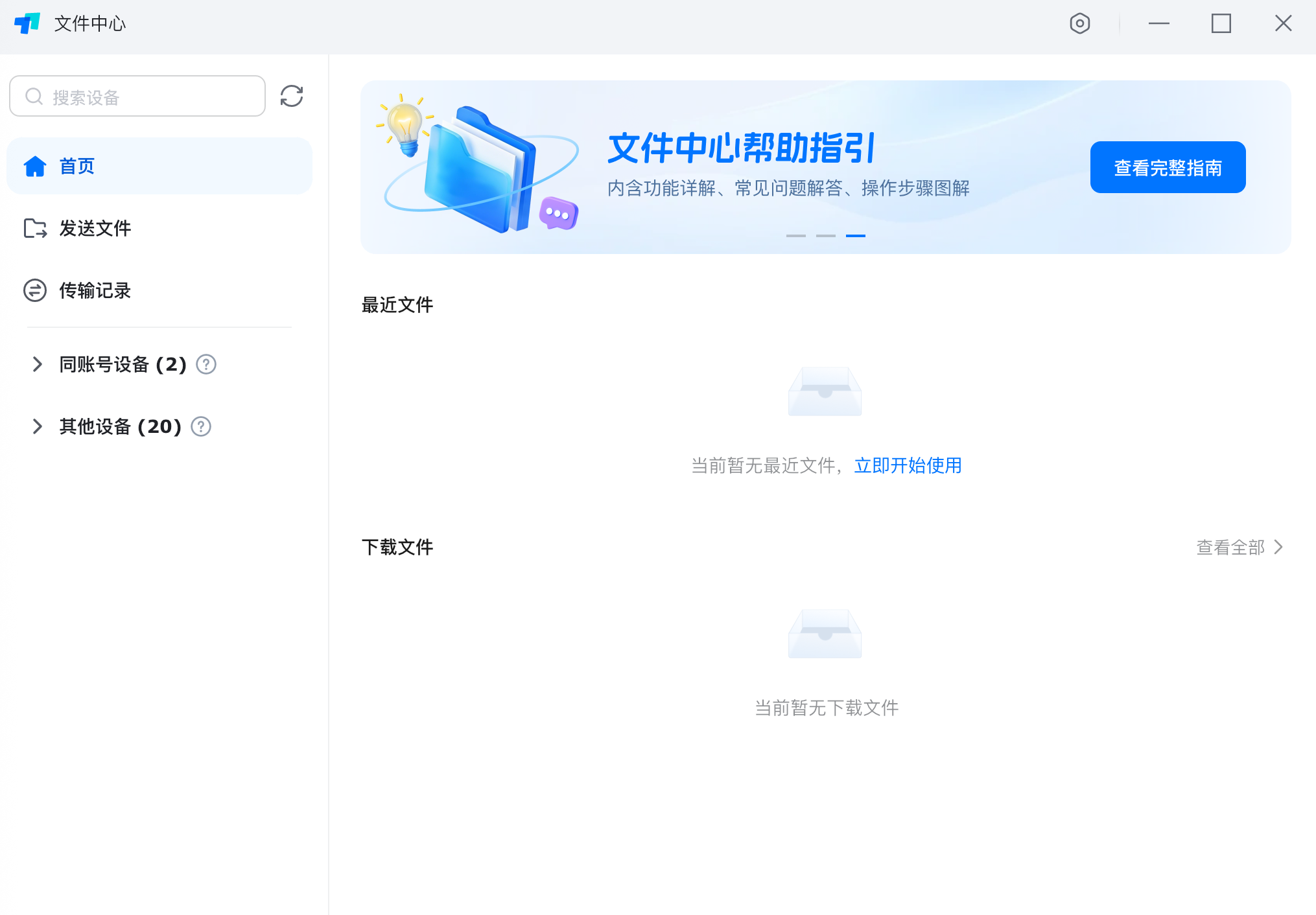This screenshot has width=1316, height=915.
Task: Click the search magnifier icon
Action: (x=34, y=96)
